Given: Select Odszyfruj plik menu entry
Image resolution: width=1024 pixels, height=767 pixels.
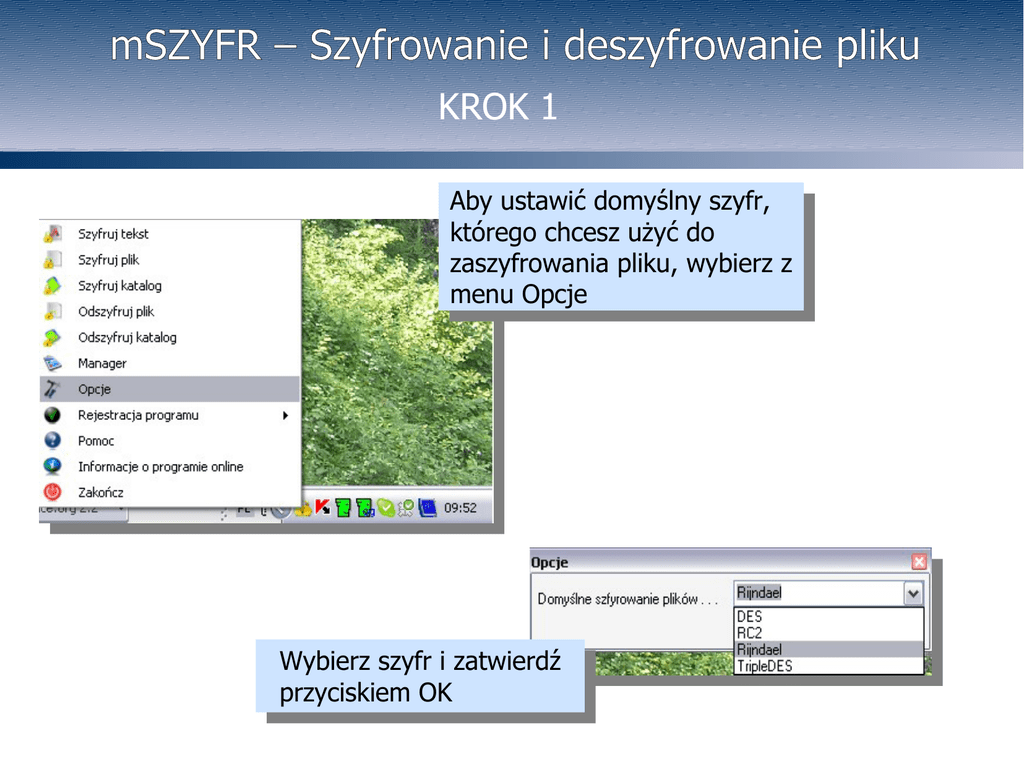Looking at the screenshot, I should click(x=116, y=312).
